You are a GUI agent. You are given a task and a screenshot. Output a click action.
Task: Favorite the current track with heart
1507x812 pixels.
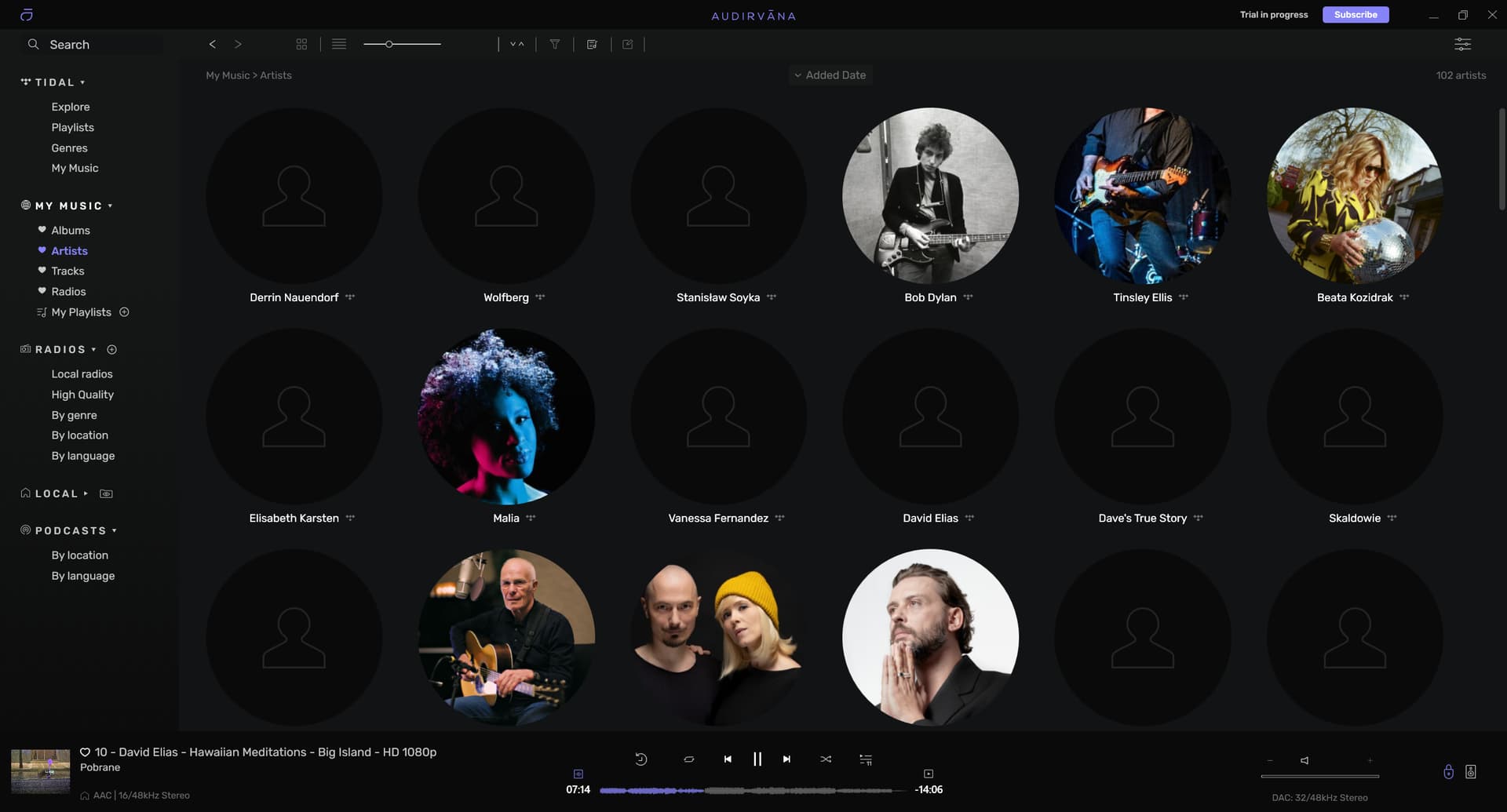pos(85,752)
